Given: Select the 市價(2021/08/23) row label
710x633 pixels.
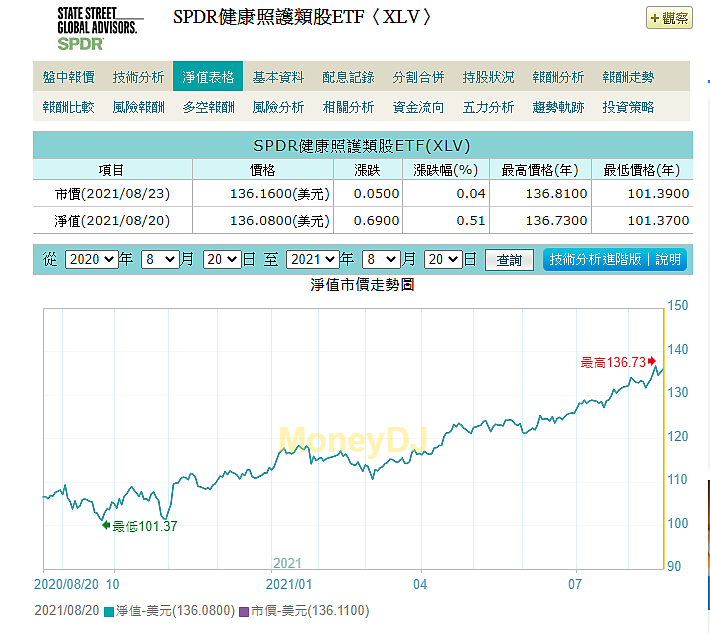Looking at the screenshot, I should [x=112, y=194].
